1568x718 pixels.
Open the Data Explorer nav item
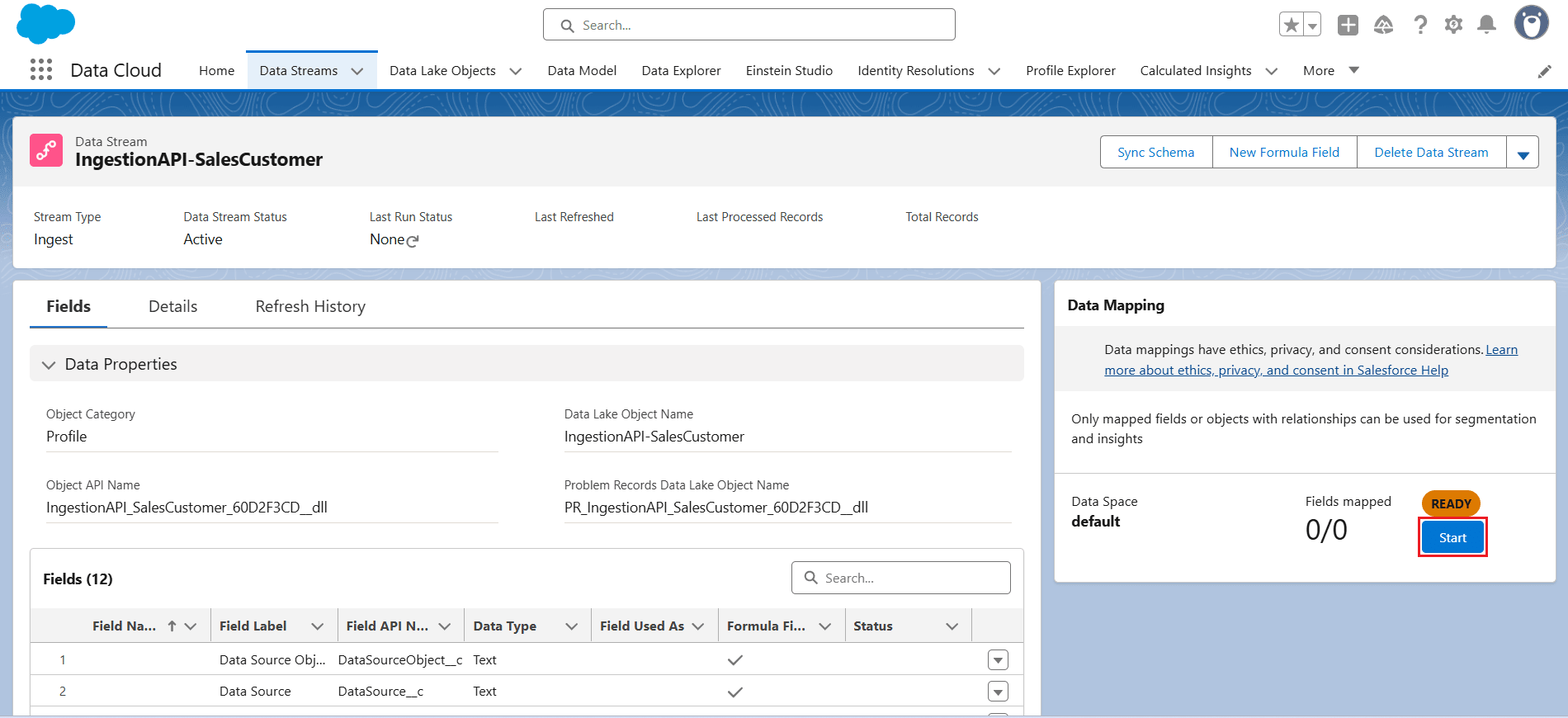681,71
